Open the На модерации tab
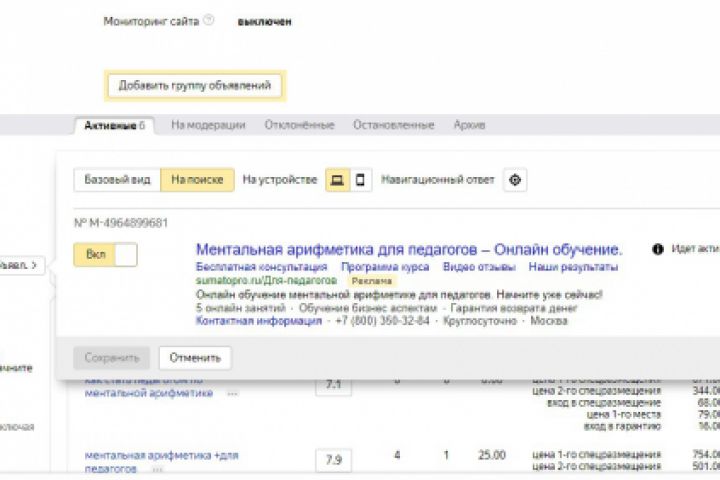Viewport: 720px width, 480px height. (208, 125)
